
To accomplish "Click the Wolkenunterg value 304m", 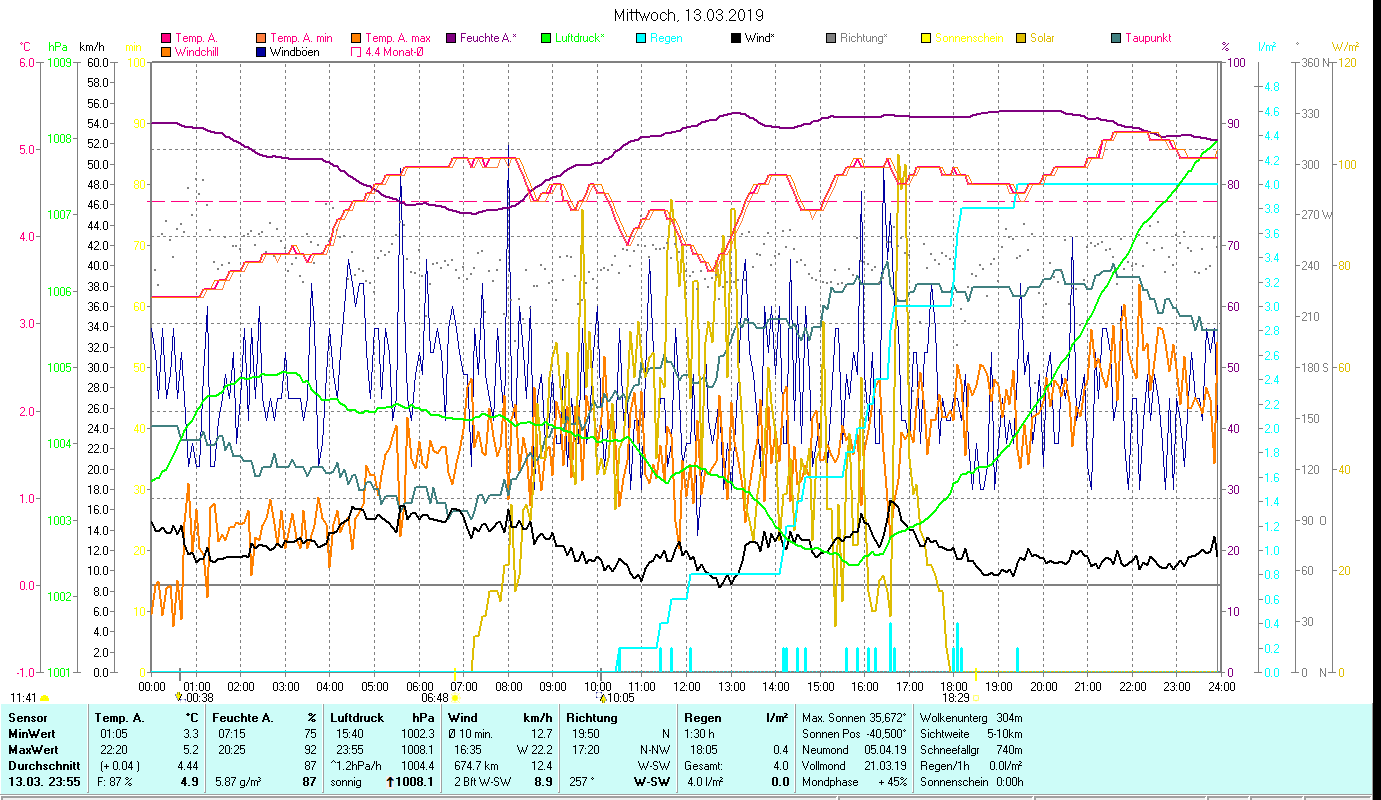I will (1009, 718).
